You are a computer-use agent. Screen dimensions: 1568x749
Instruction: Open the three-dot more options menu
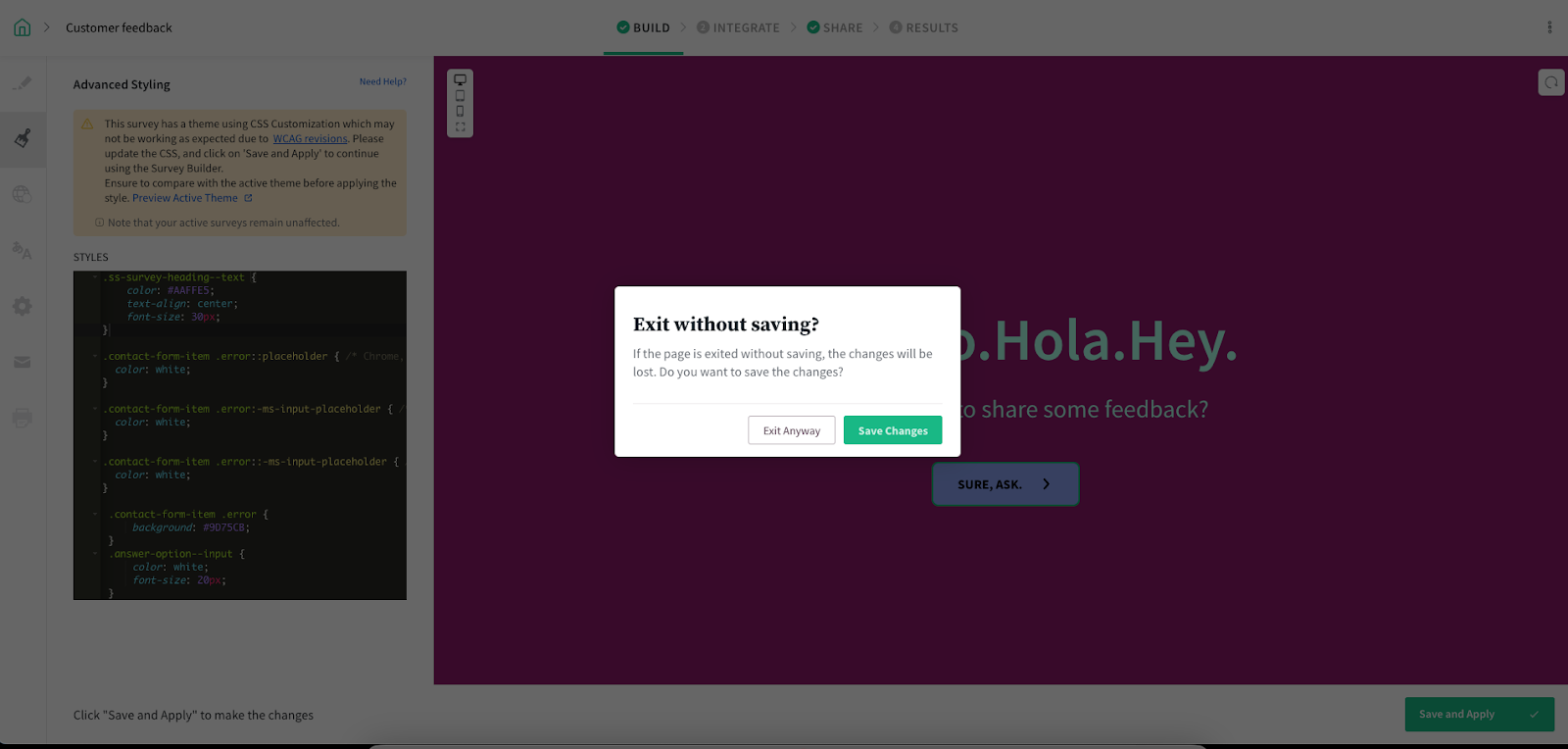click(1549, 27)
